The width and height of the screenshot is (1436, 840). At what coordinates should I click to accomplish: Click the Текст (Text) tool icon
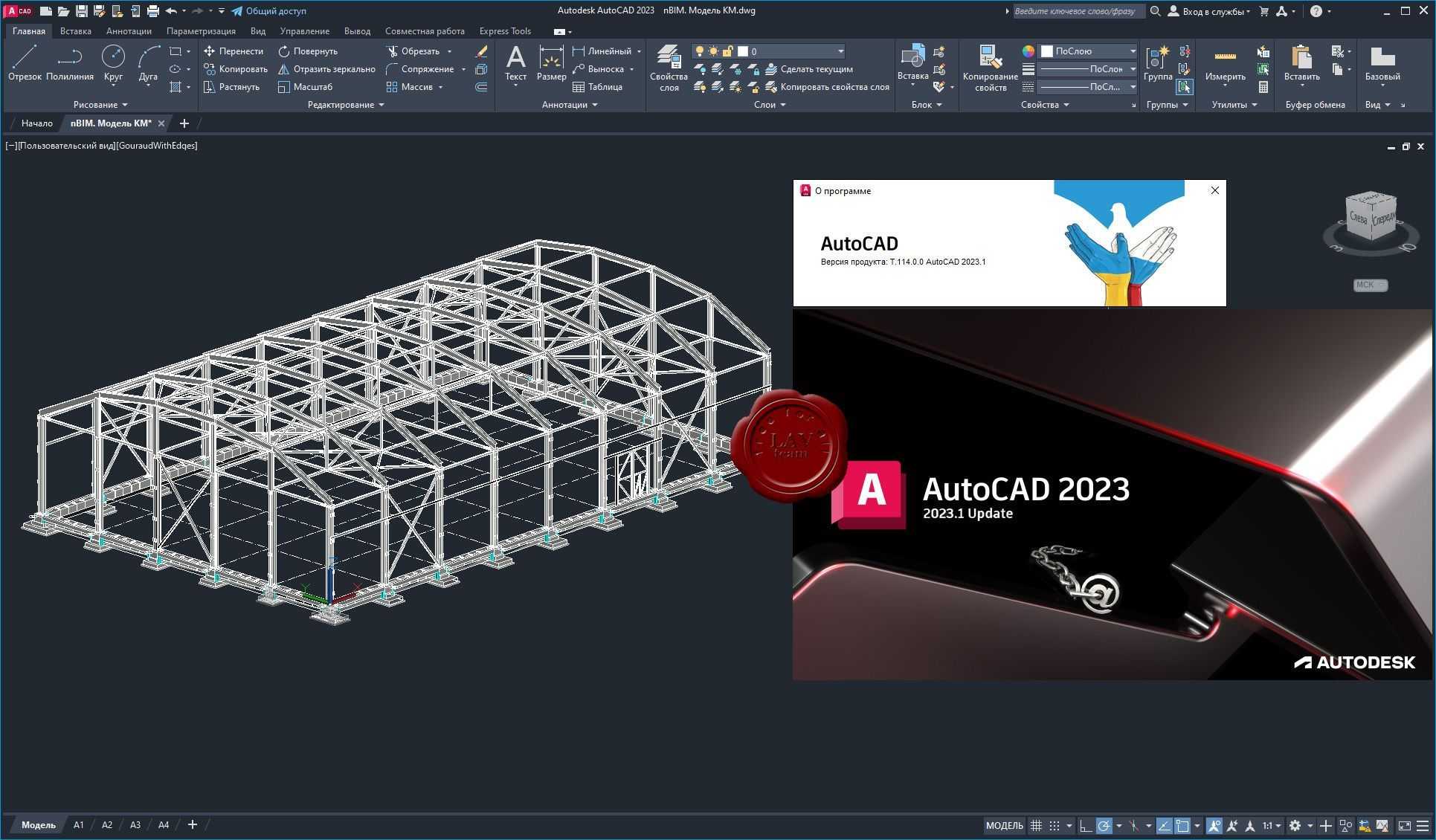[x=515, y=57]
